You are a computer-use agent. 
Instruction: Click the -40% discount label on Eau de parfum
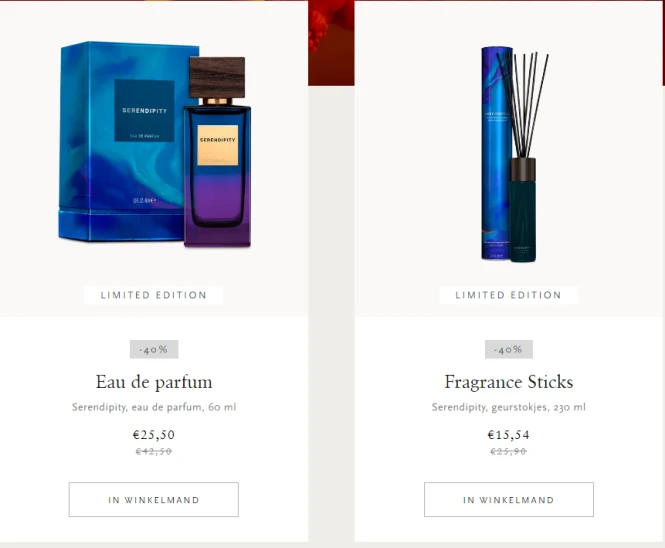tap(154, 349)
